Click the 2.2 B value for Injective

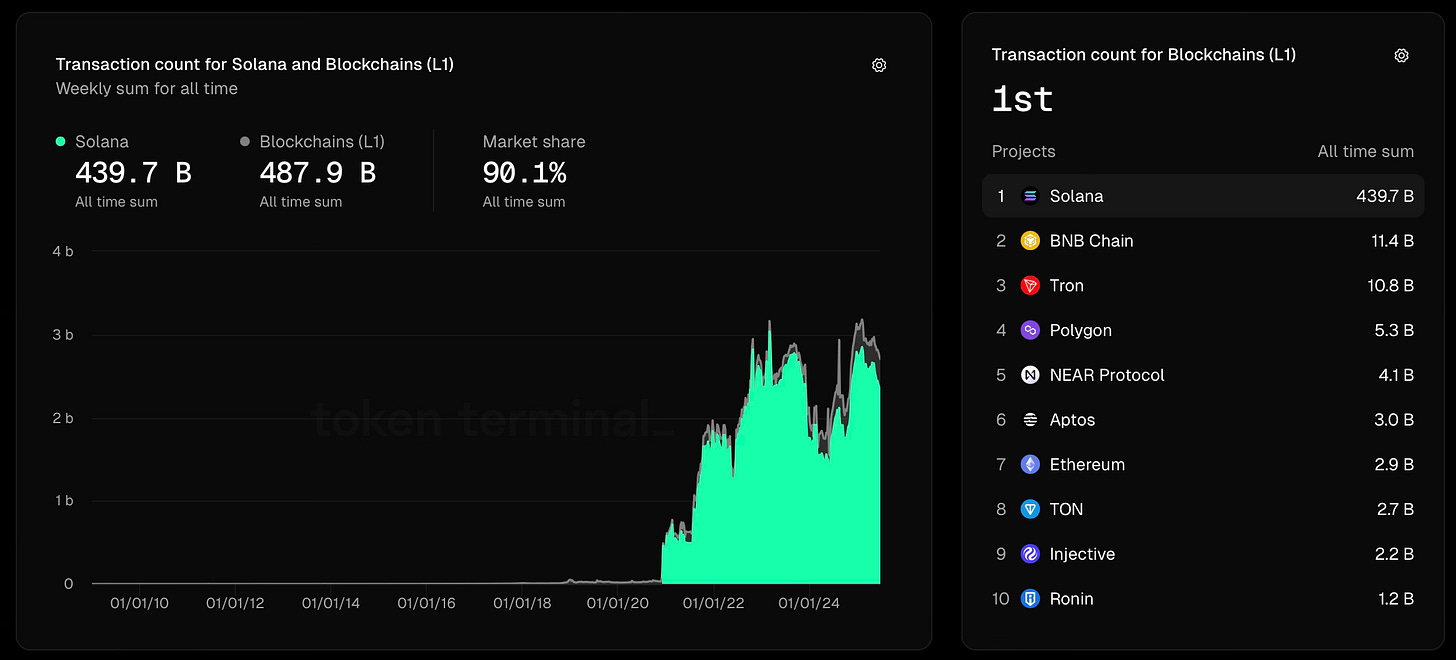[1396, 554]
